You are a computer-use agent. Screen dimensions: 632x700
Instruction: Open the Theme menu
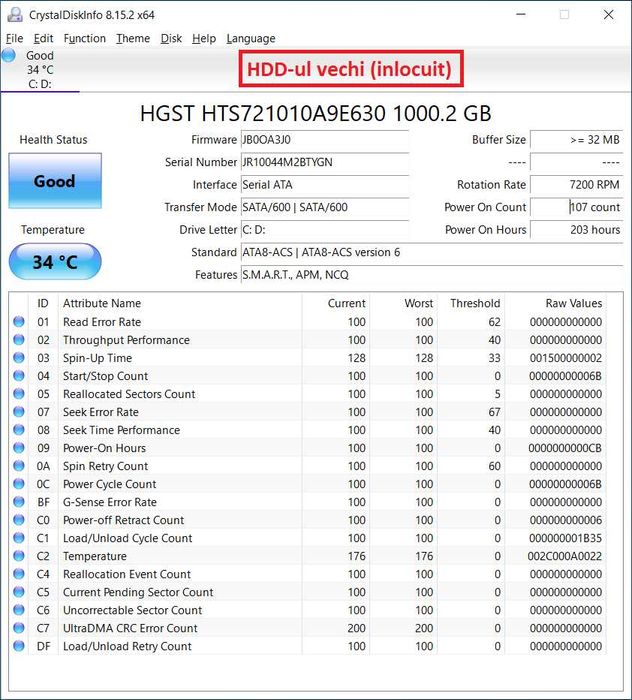[x=133, y=38]
